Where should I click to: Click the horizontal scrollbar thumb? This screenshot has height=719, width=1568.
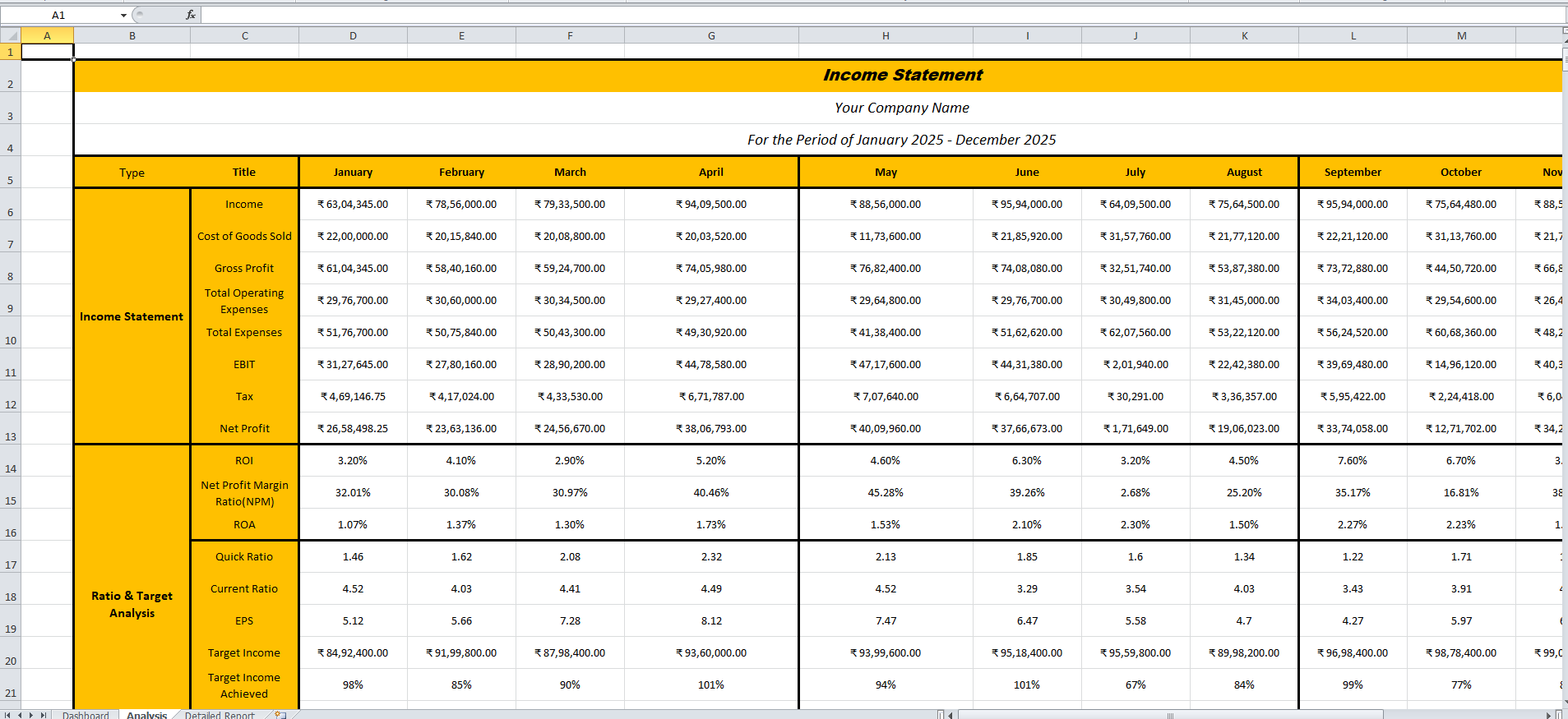coord(1170,715)
